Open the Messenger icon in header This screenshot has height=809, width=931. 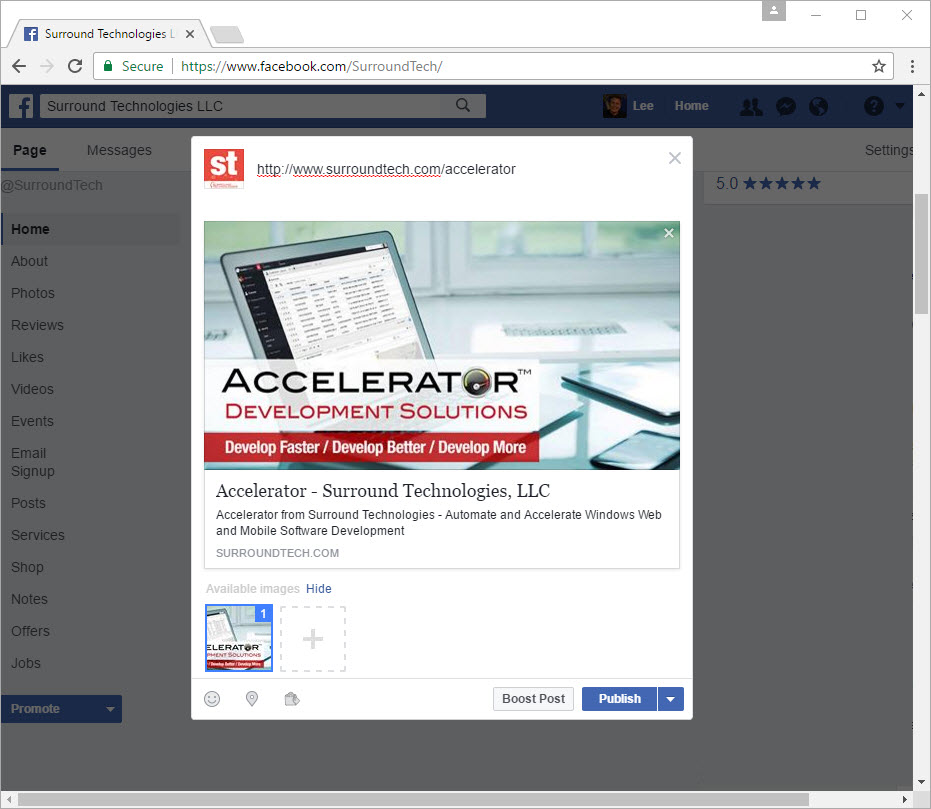click(786, 106)
